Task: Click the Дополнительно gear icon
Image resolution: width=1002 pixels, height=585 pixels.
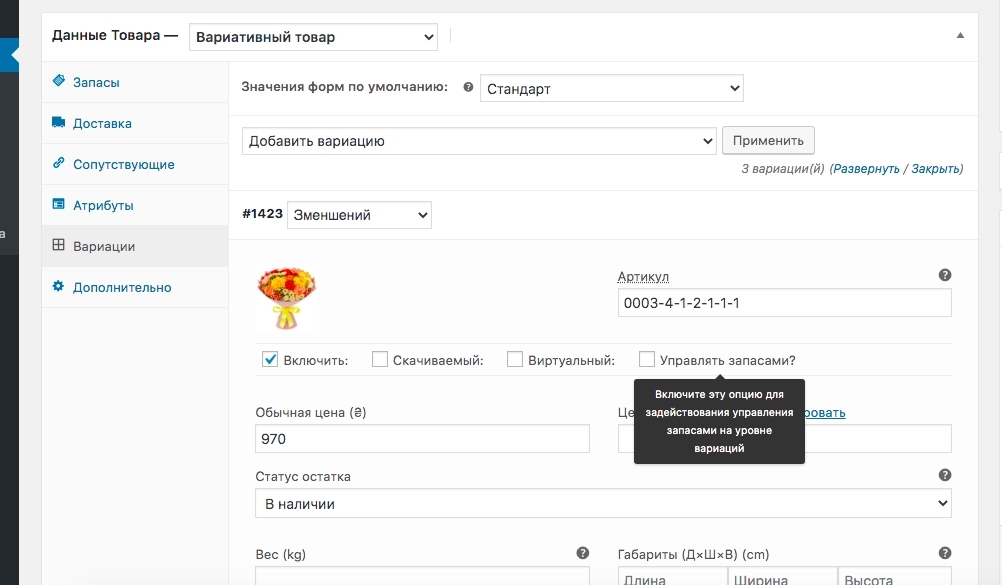Action: (59, 287)
